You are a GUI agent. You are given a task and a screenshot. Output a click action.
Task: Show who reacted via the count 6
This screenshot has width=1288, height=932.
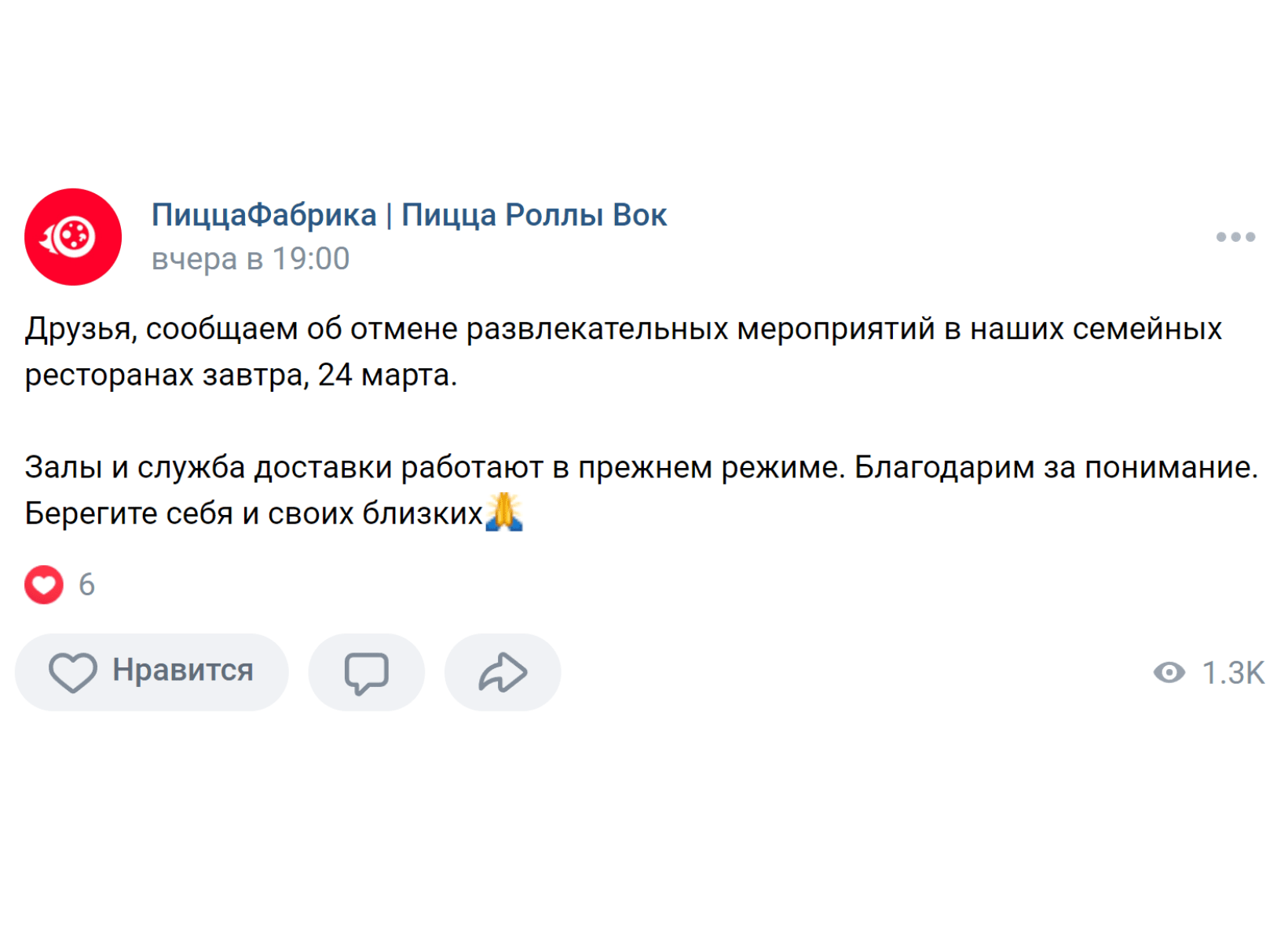click(86, 585)
